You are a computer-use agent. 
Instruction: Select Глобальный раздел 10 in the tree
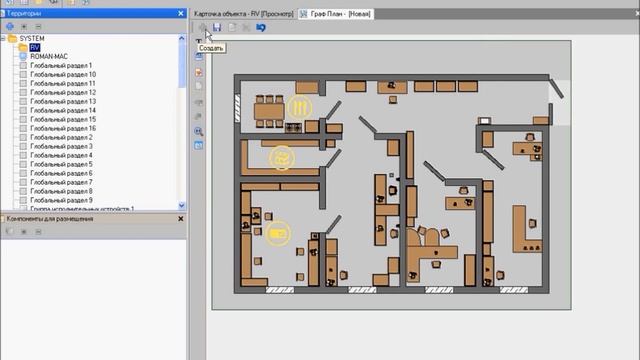click(63, 74)
